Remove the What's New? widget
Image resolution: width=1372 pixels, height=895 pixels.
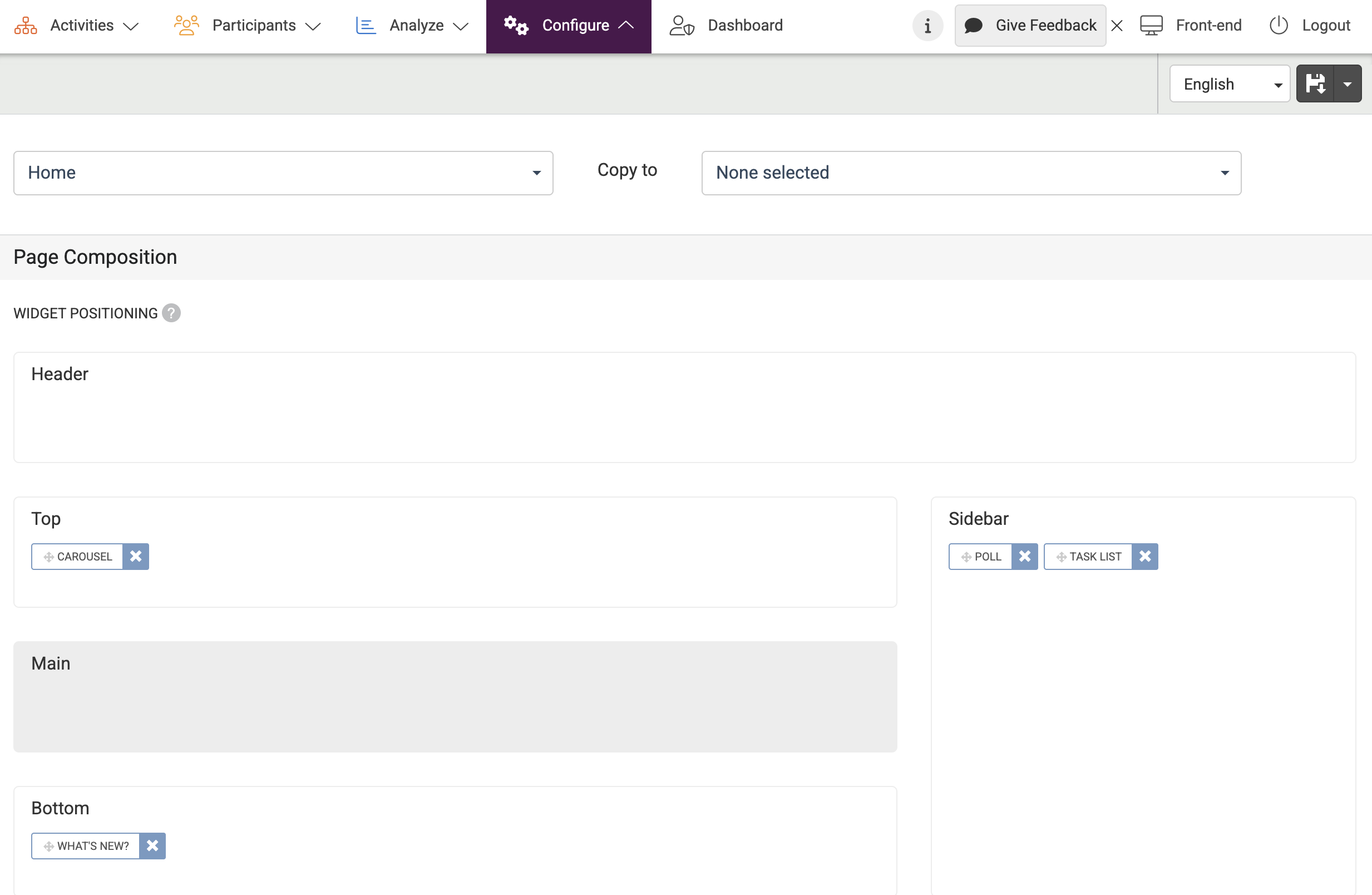(x=152, y=846)
